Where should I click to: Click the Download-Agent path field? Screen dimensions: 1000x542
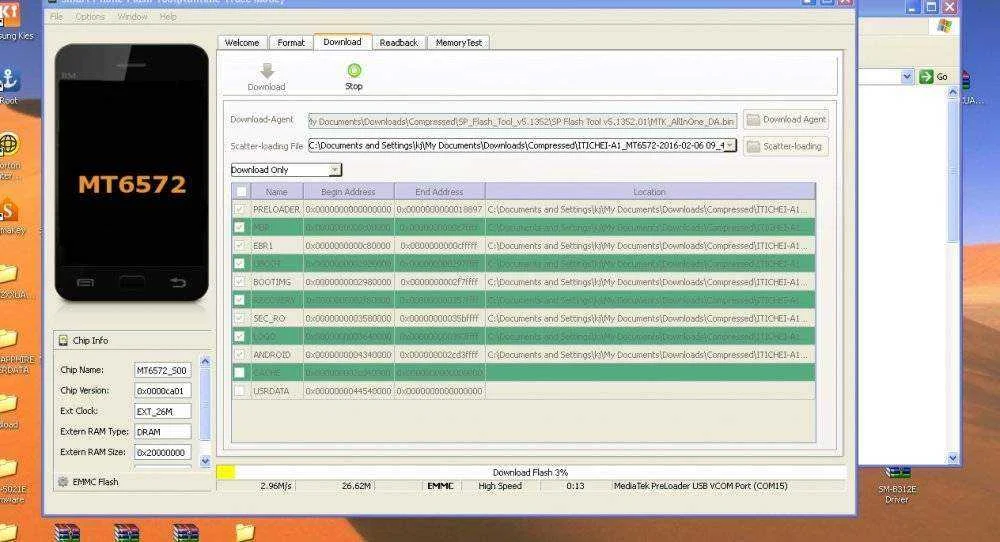[522, 121]
